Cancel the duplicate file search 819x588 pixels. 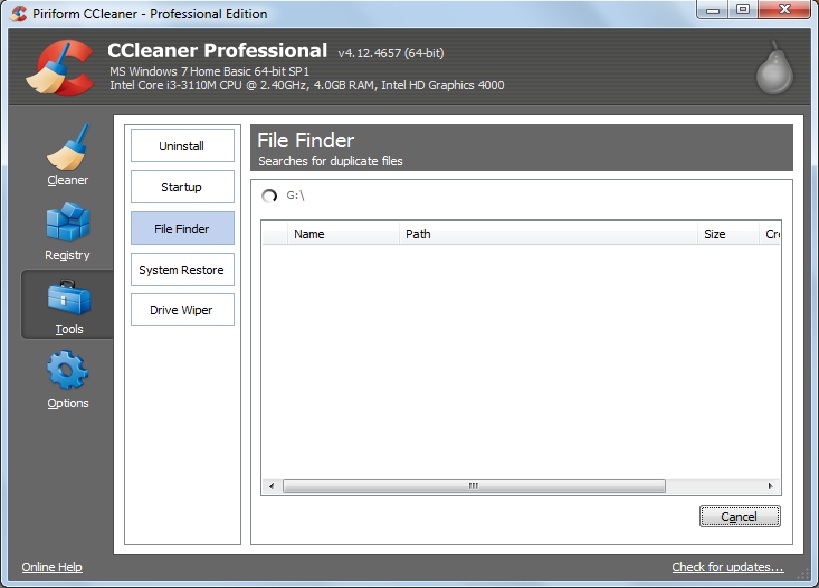740,516
